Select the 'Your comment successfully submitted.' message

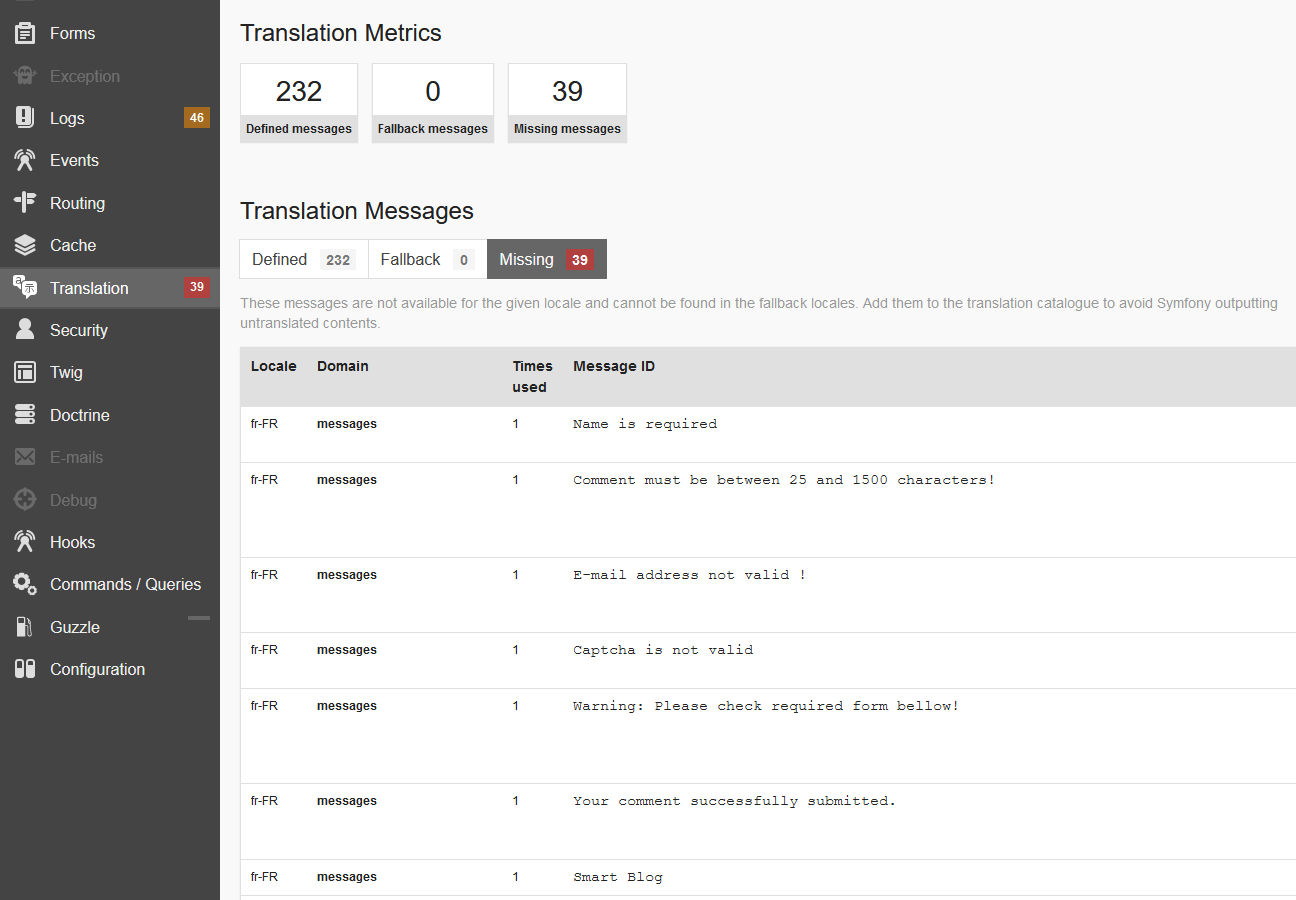735,801
